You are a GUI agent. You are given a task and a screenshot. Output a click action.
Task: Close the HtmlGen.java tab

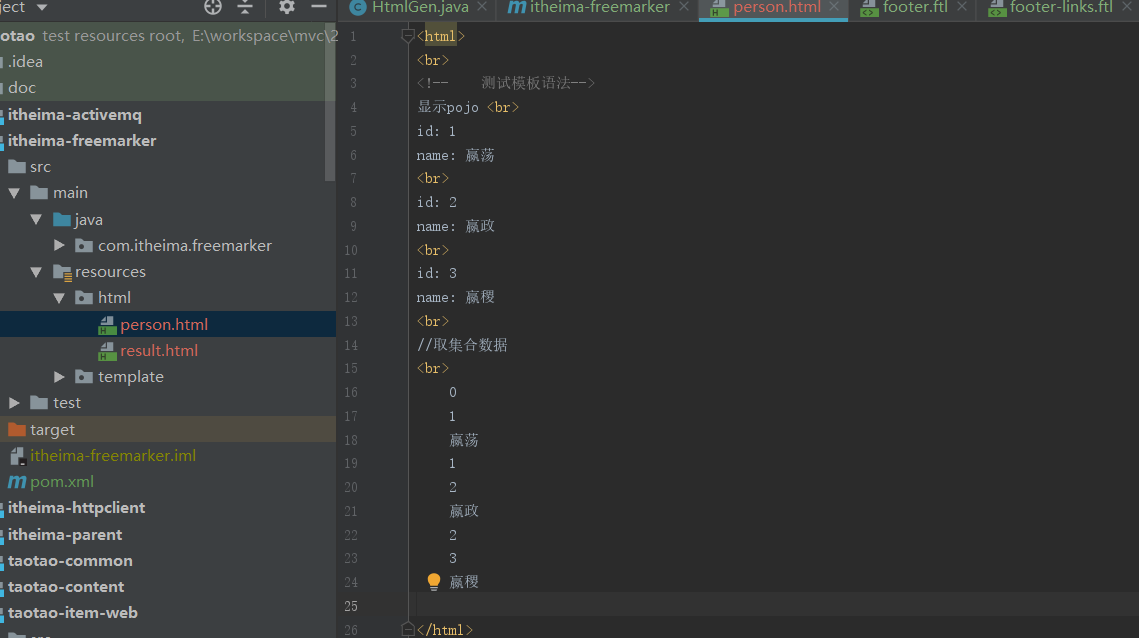482,7
